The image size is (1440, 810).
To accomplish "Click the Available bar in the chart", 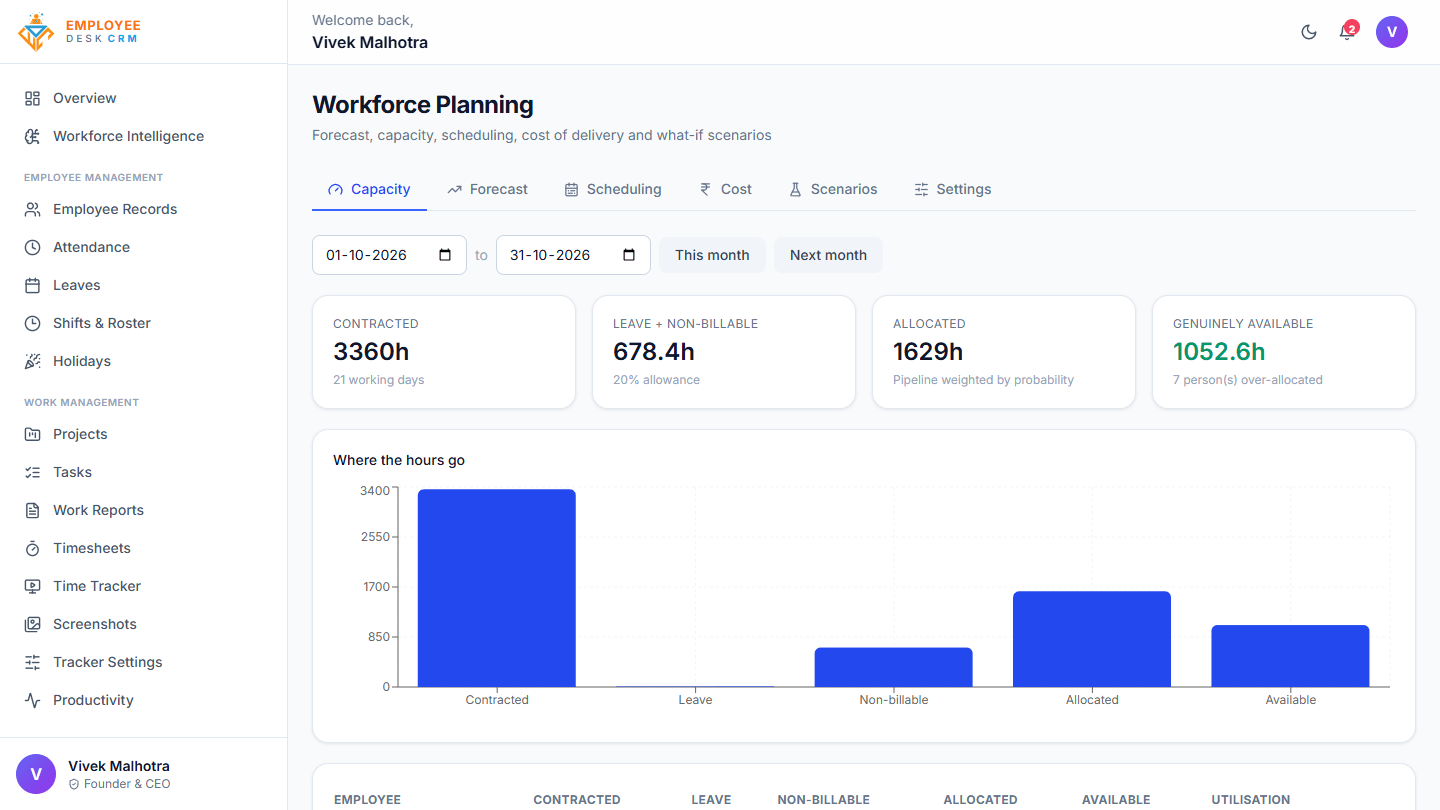I will click(x=1290, y=656).
